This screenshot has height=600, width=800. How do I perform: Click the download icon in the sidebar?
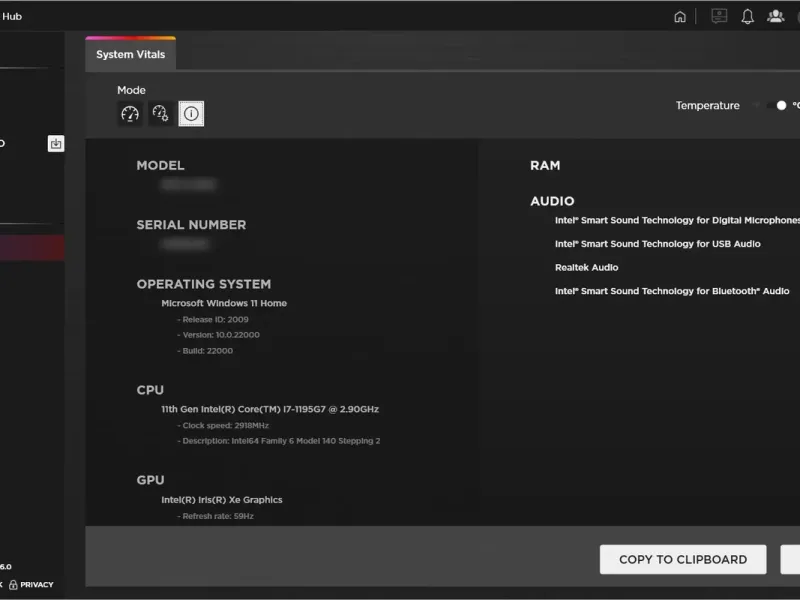56,144
